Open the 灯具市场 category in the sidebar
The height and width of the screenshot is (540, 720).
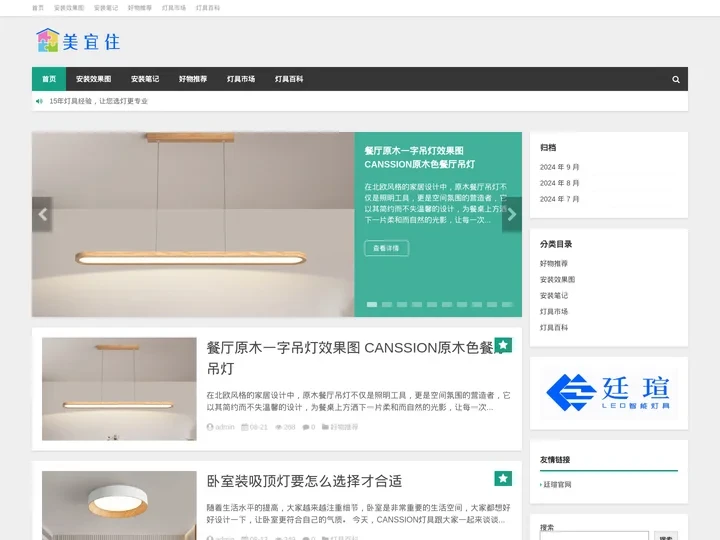coord(554,312)
